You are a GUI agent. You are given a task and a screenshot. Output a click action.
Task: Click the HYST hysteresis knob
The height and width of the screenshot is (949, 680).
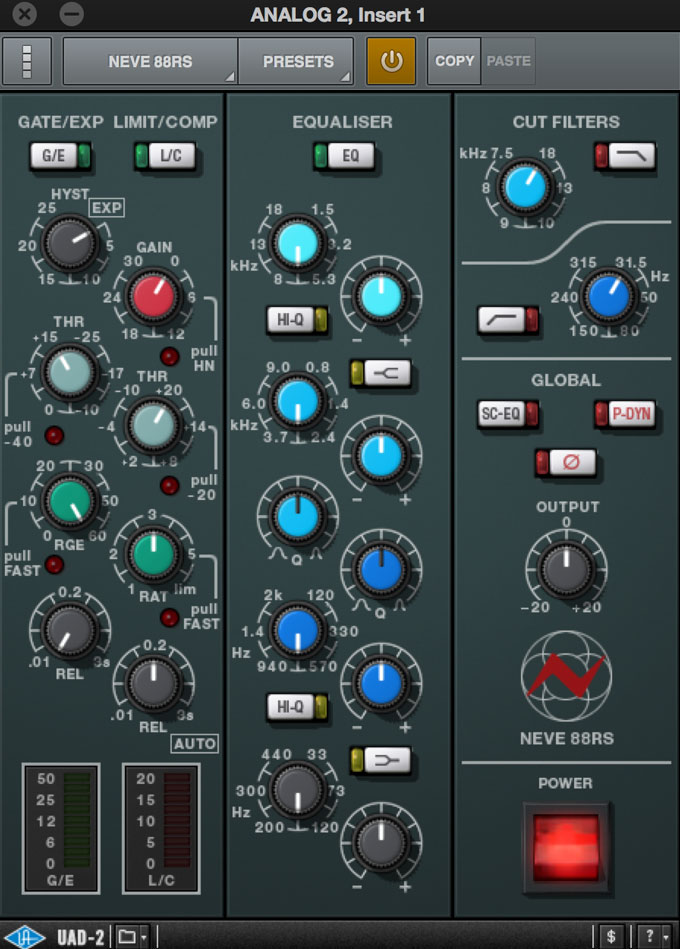[70, 243]
